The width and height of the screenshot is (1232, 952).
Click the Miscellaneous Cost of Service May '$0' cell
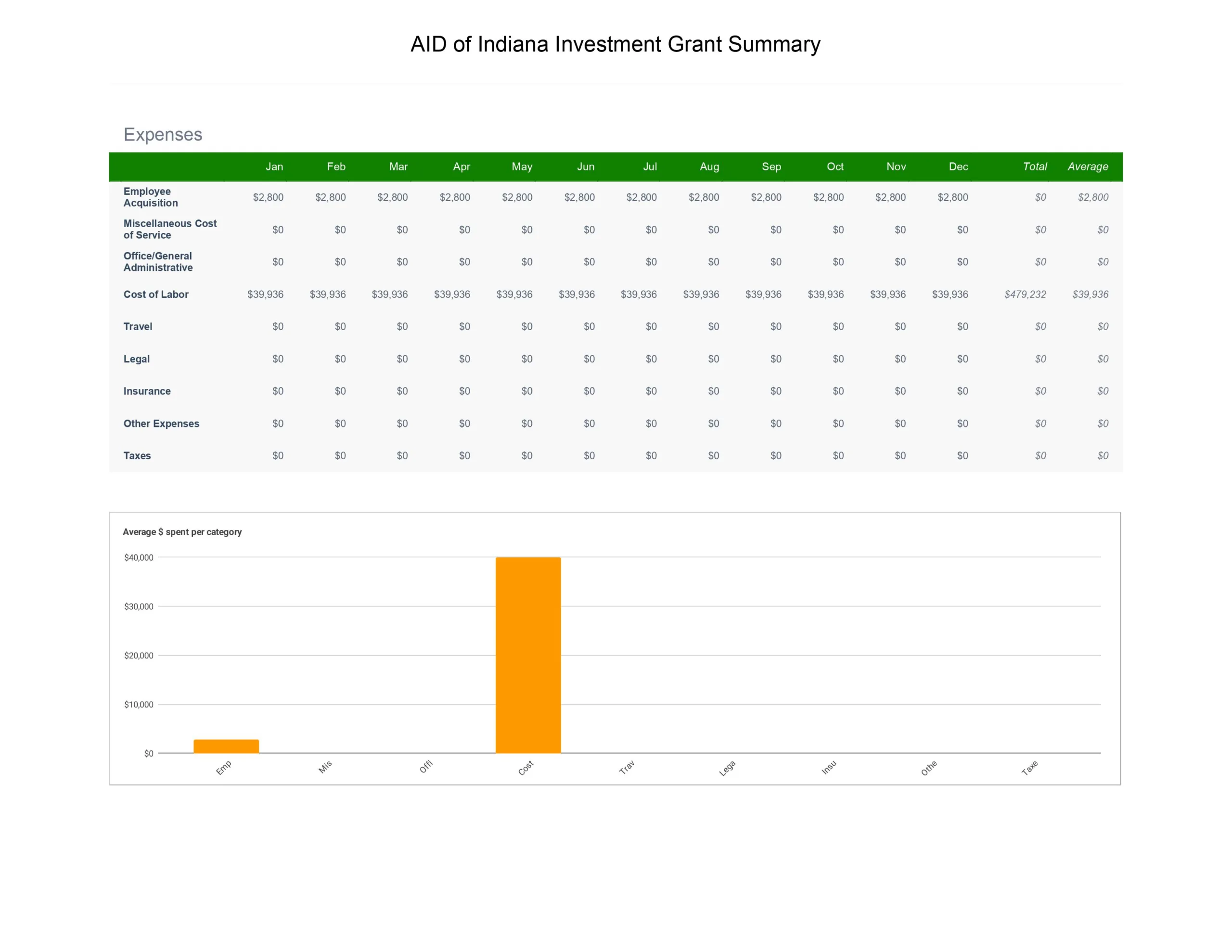tap(526, 230)
